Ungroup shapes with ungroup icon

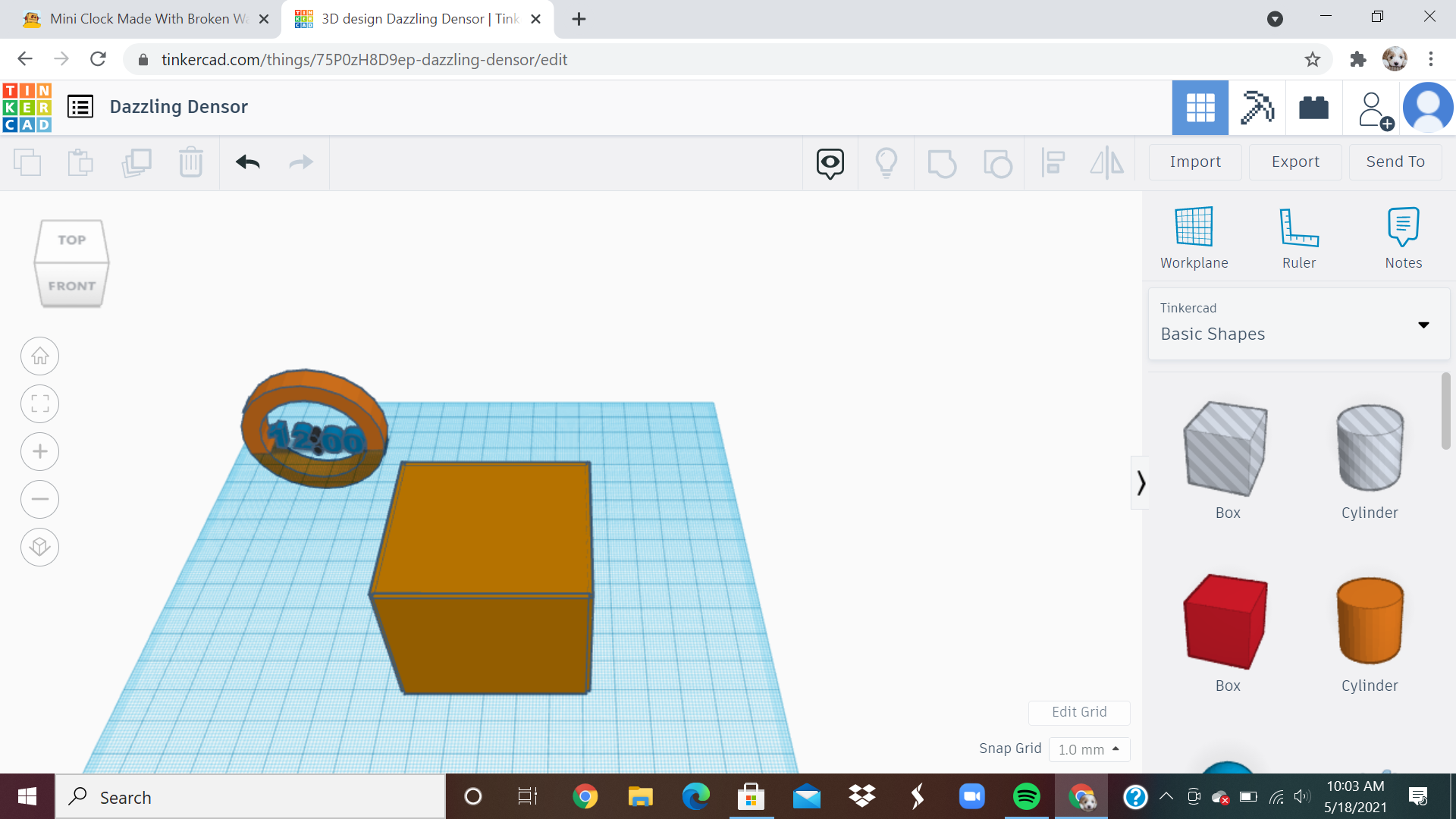pyautogui.click(x=998, y=162)
